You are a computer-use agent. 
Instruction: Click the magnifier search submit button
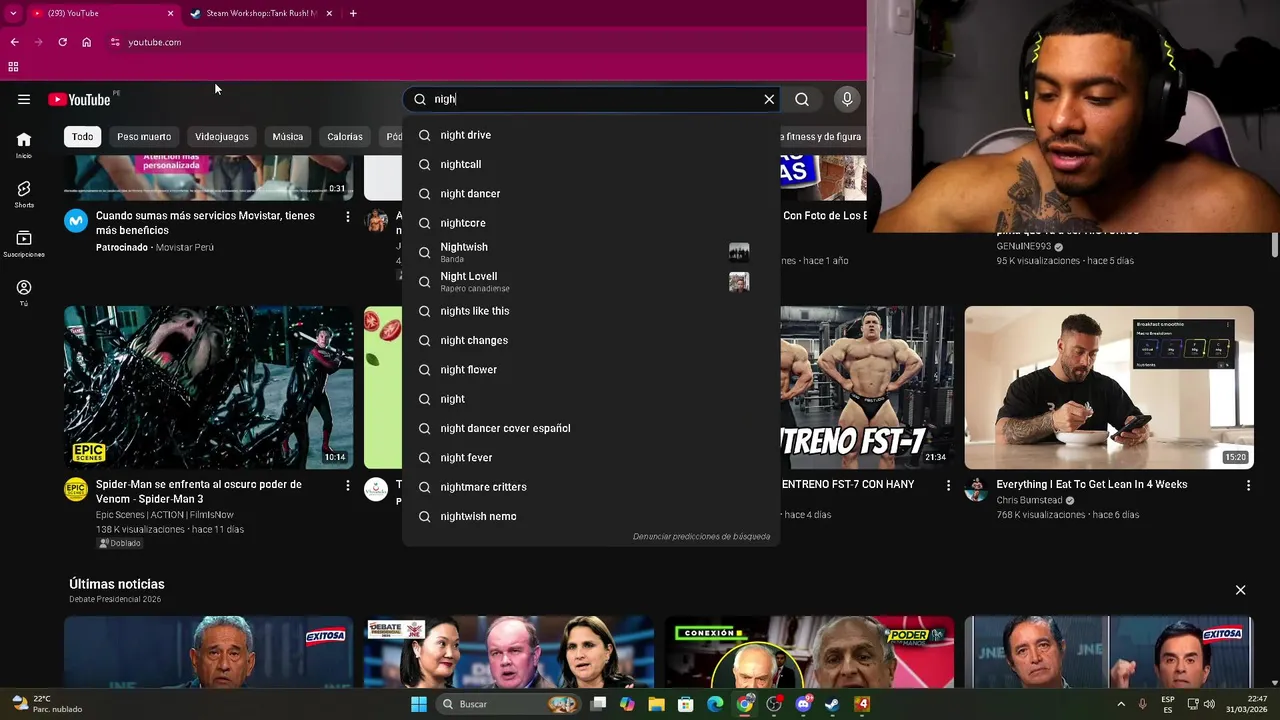[x=802, y=99]
